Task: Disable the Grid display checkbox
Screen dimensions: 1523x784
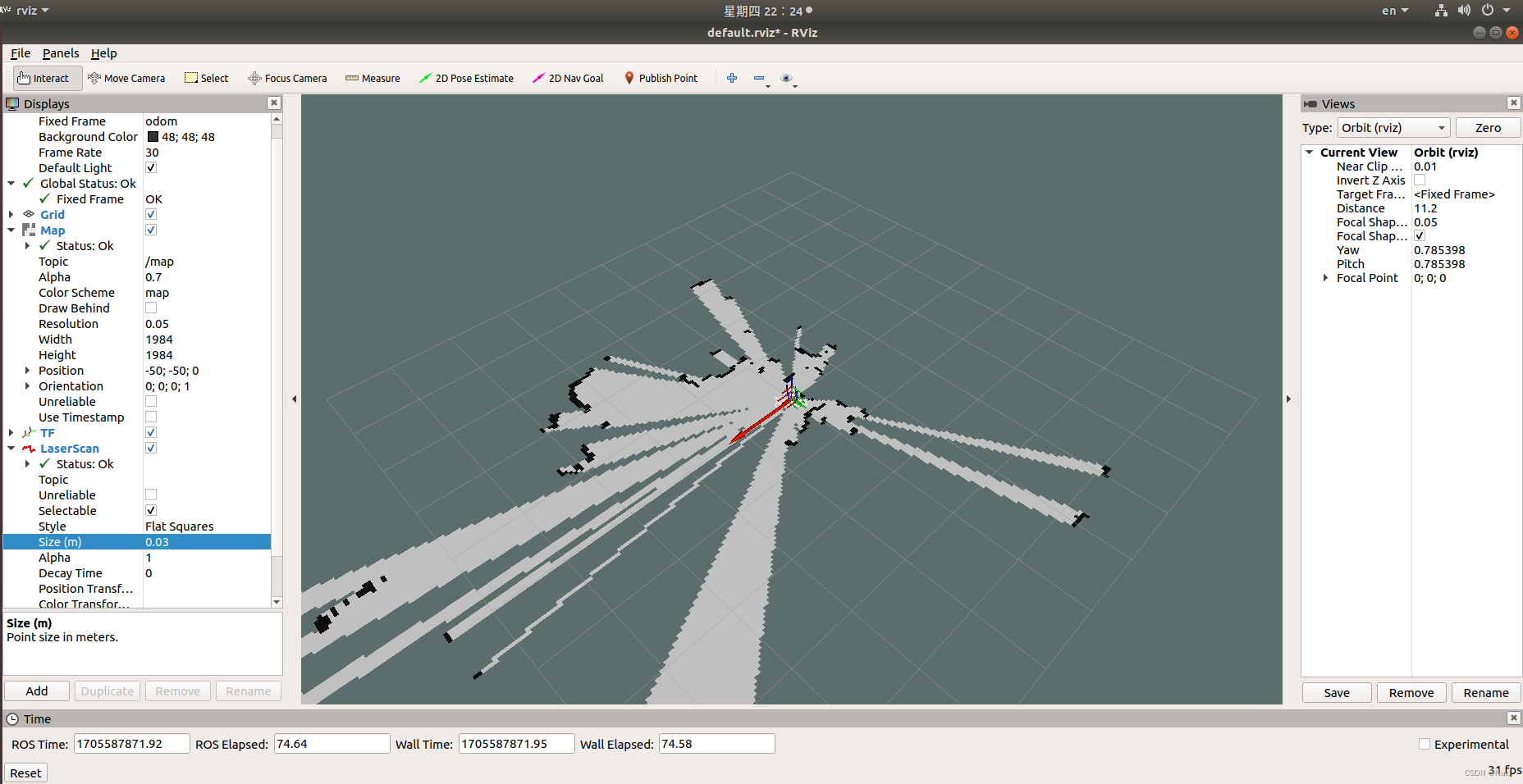Action: pos(151,214)
